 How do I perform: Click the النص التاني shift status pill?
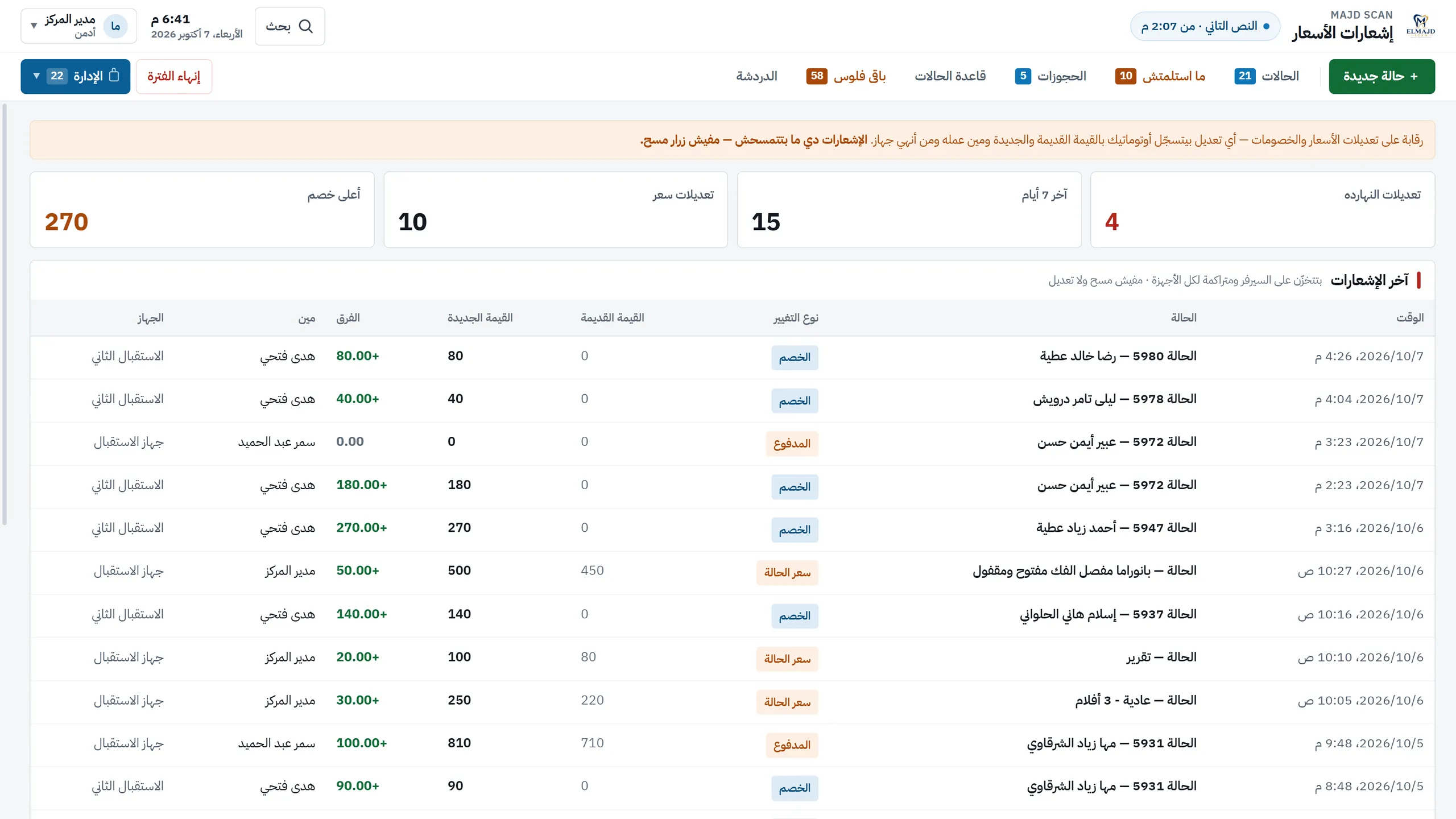[x=1205, y=26]
